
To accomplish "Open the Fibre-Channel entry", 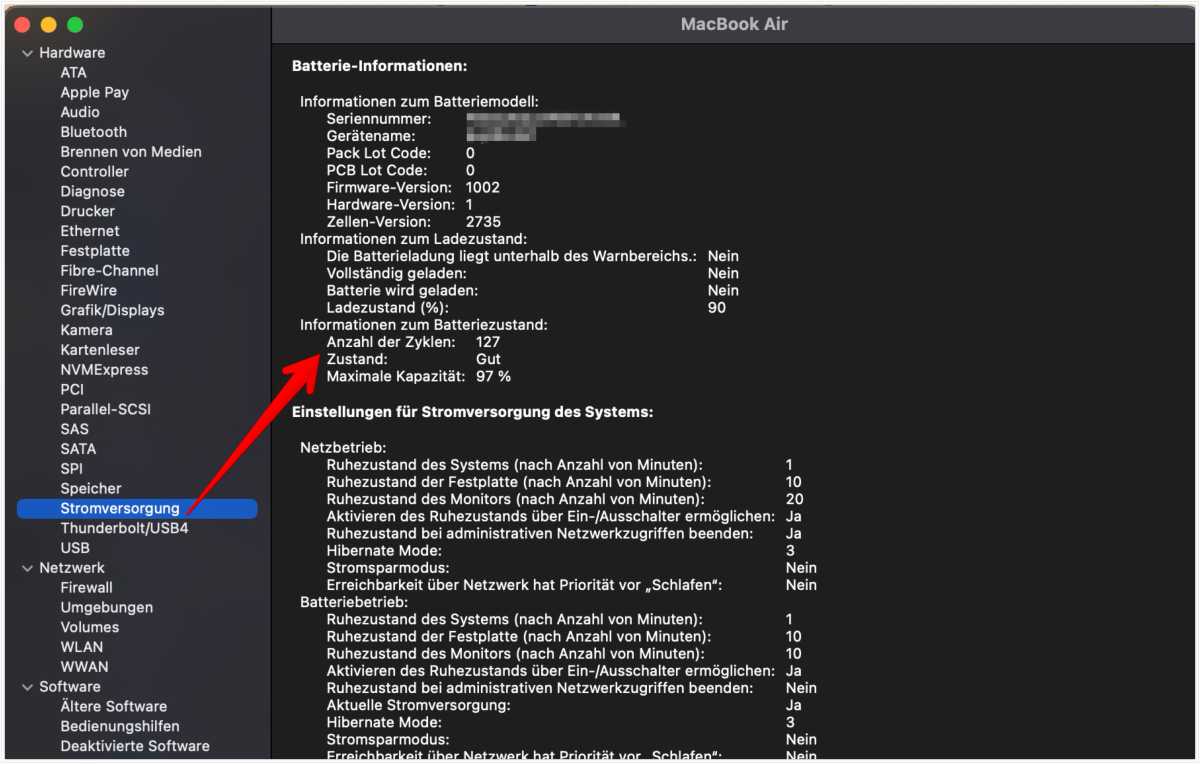I will (109, 271).
